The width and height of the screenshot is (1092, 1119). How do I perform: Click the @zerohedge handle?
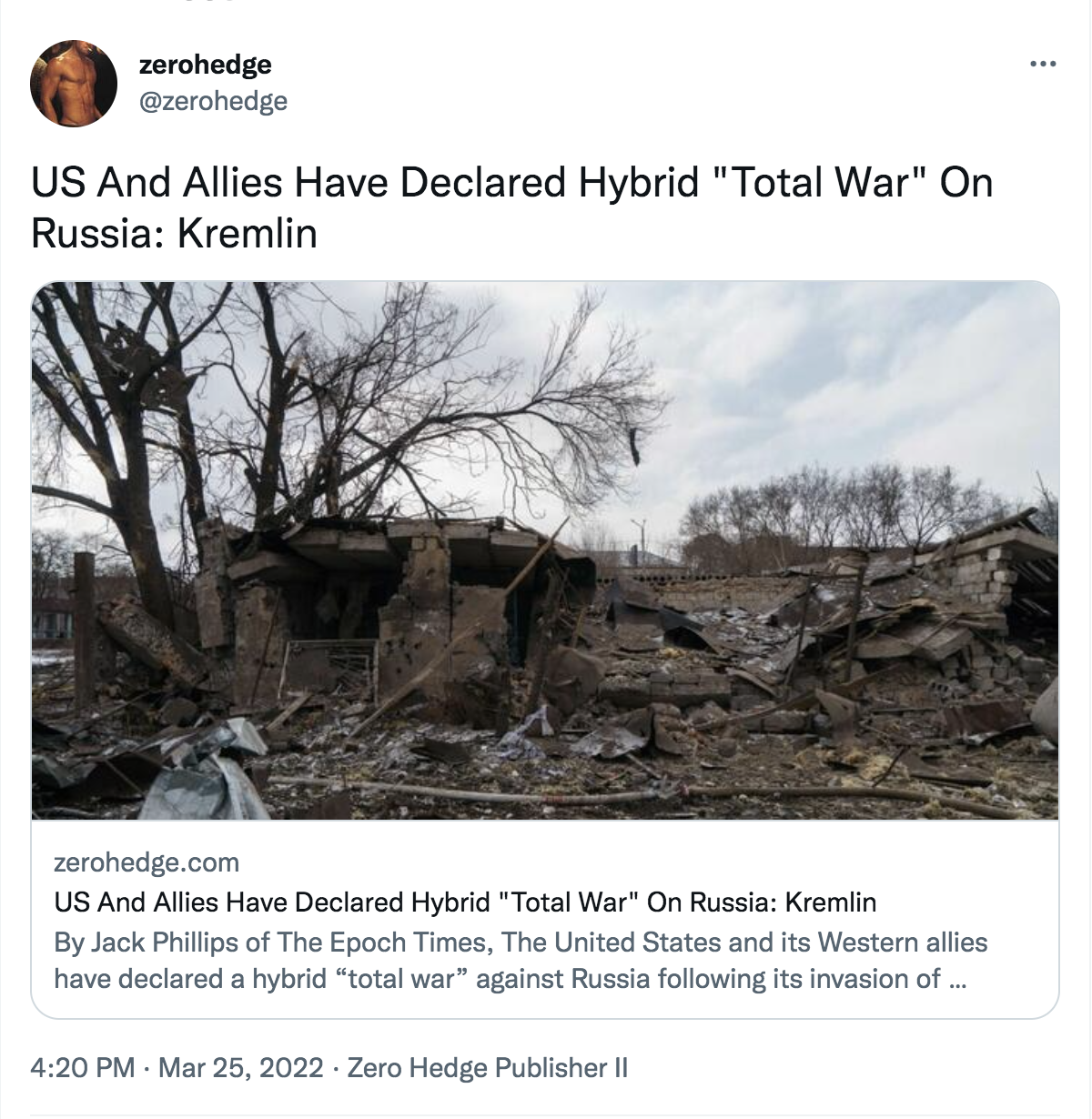click(213, 101)
